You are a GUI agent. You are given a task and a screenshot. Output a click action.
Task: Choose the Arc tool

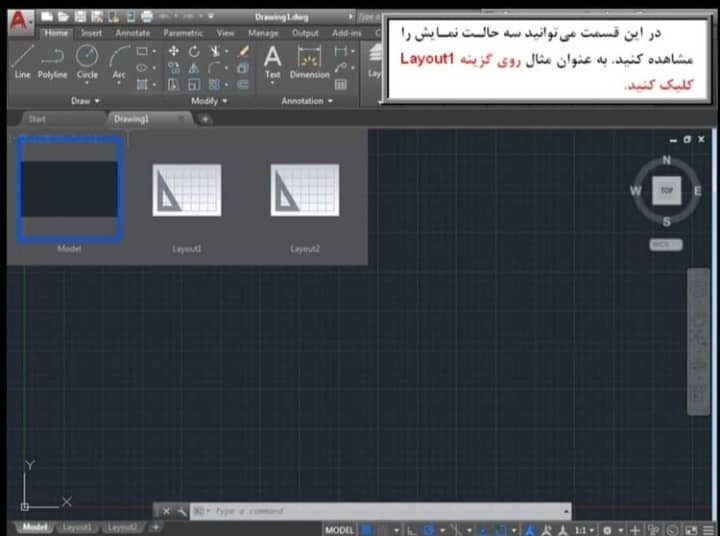coord(119,61)
